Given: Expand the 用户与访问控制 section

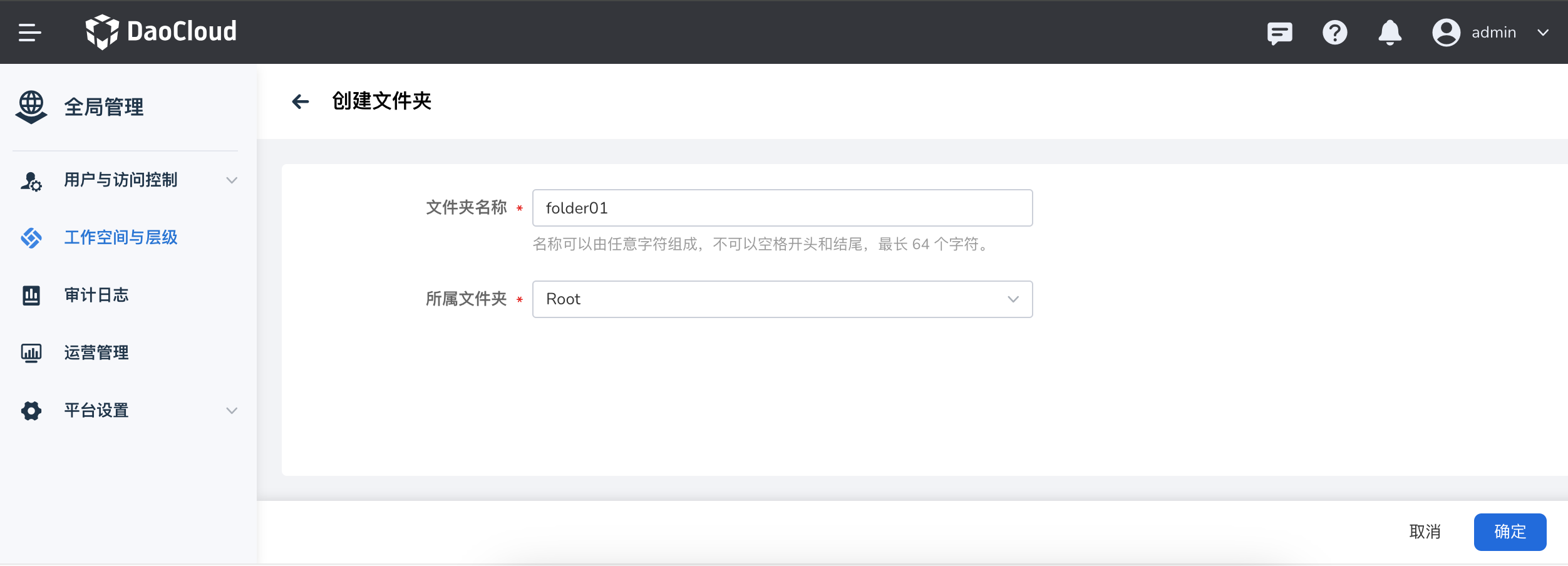Looking at the screenshot, I should pyautogui.click(x=232, y=180).
